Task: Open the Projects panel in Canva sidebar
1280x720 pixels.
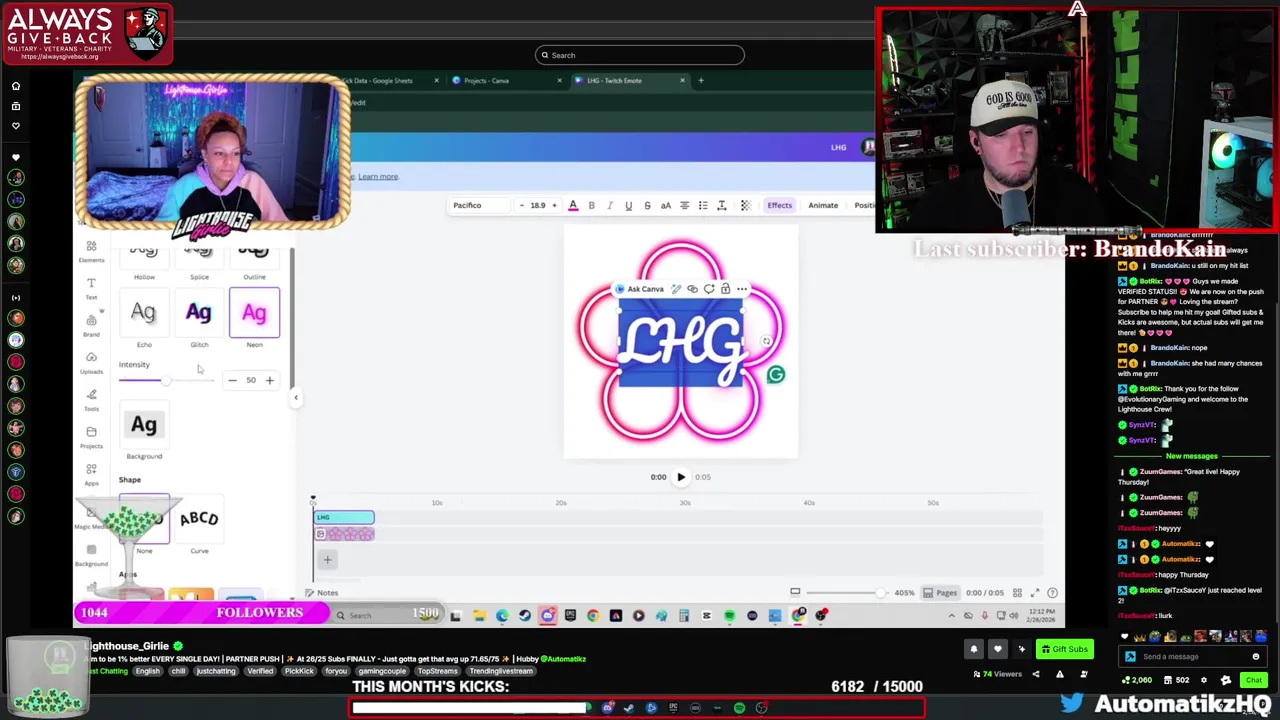Action: (x=91, y=437)
